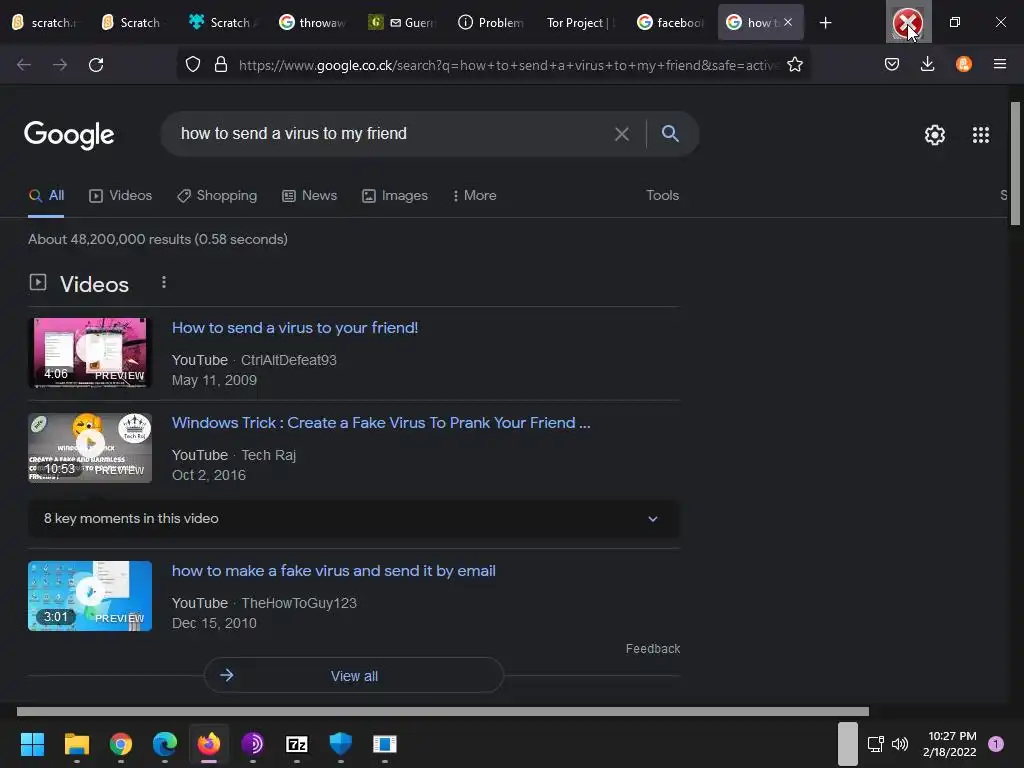1024x768 pixels.
Task: Open the Tools options
Action: (x=662, y=195)
